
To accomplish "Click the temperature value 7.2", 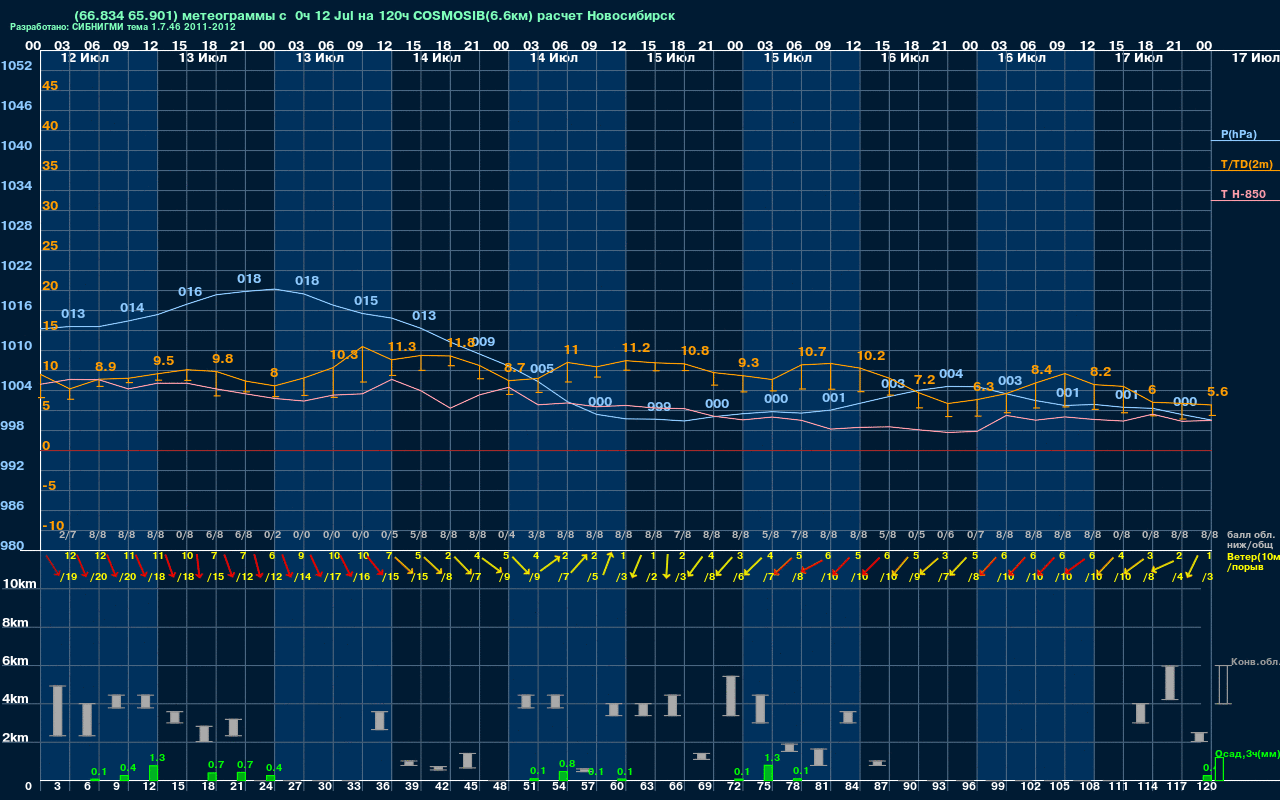I will click(925, 380).
